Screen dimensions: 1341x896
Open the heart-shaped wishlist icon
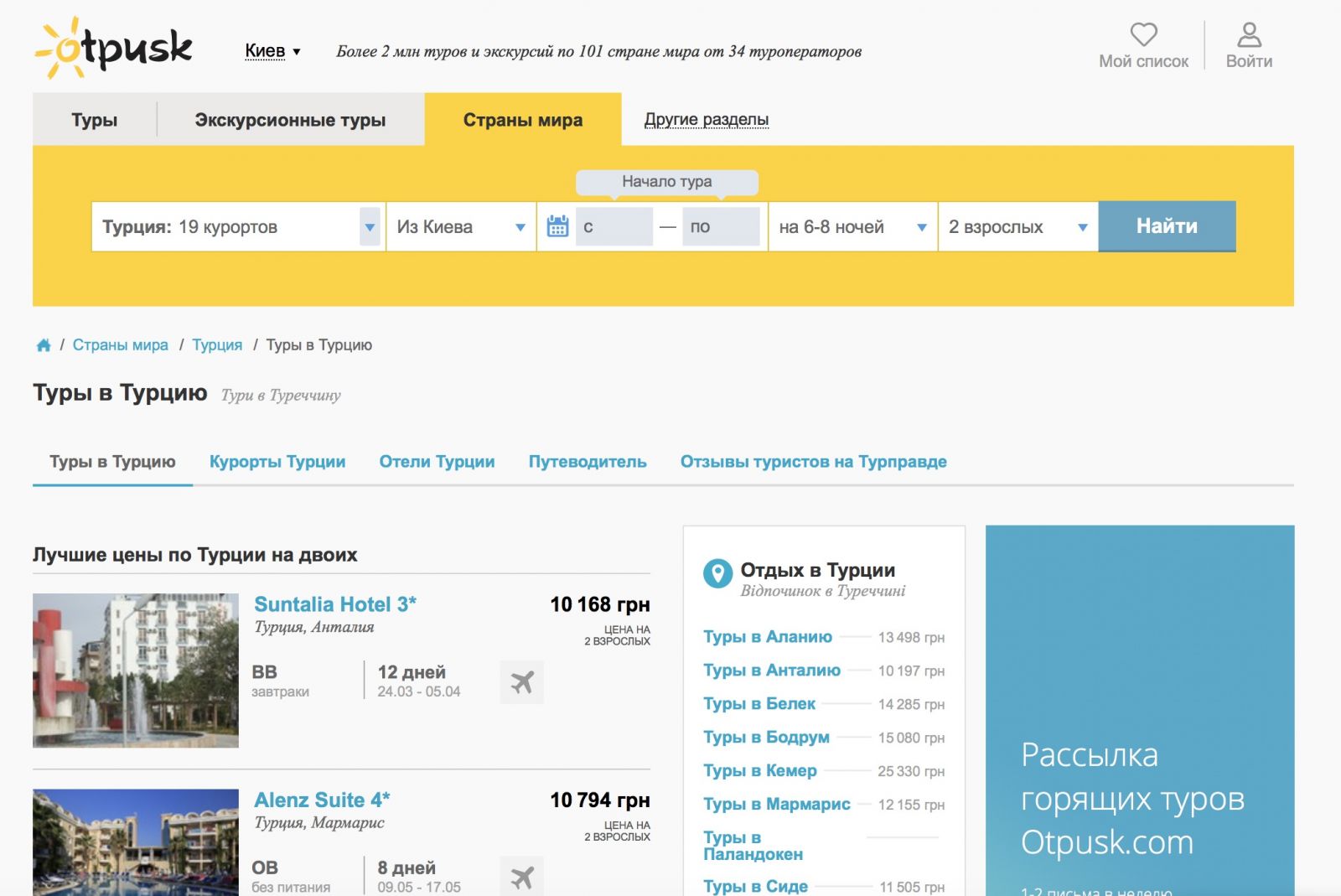[x=1143, y=34]
